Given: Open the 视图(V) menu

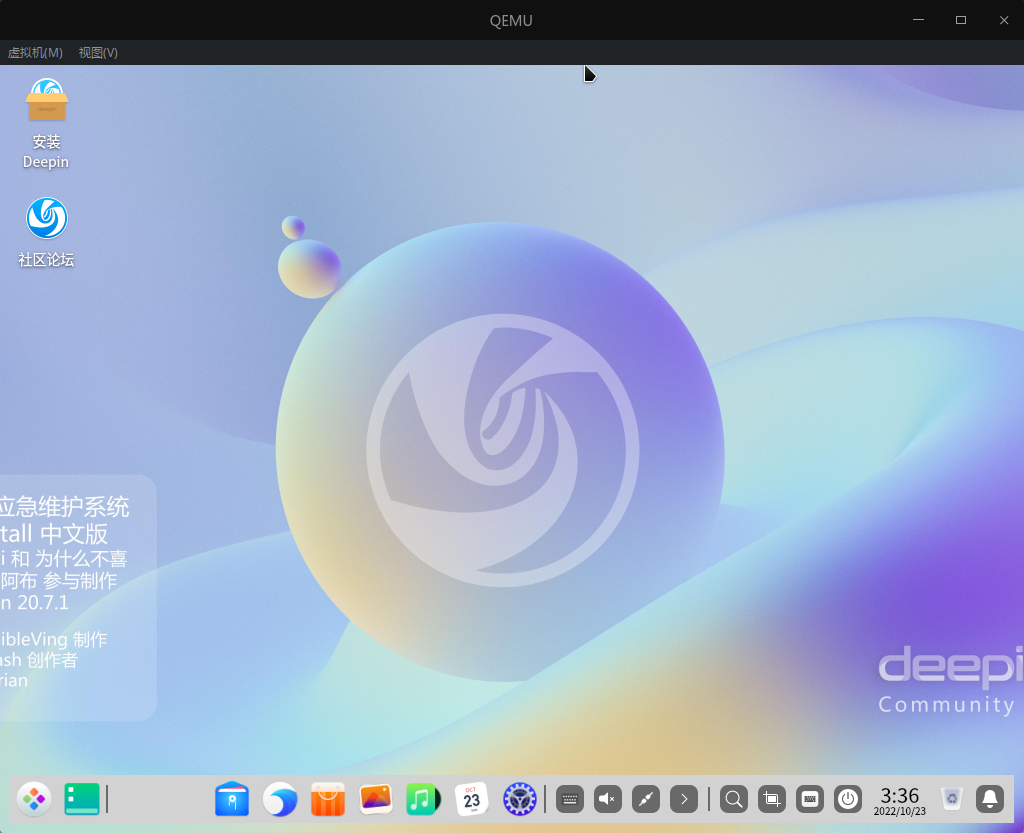Looking at the screenshot, I should click(x=97, y=52).
